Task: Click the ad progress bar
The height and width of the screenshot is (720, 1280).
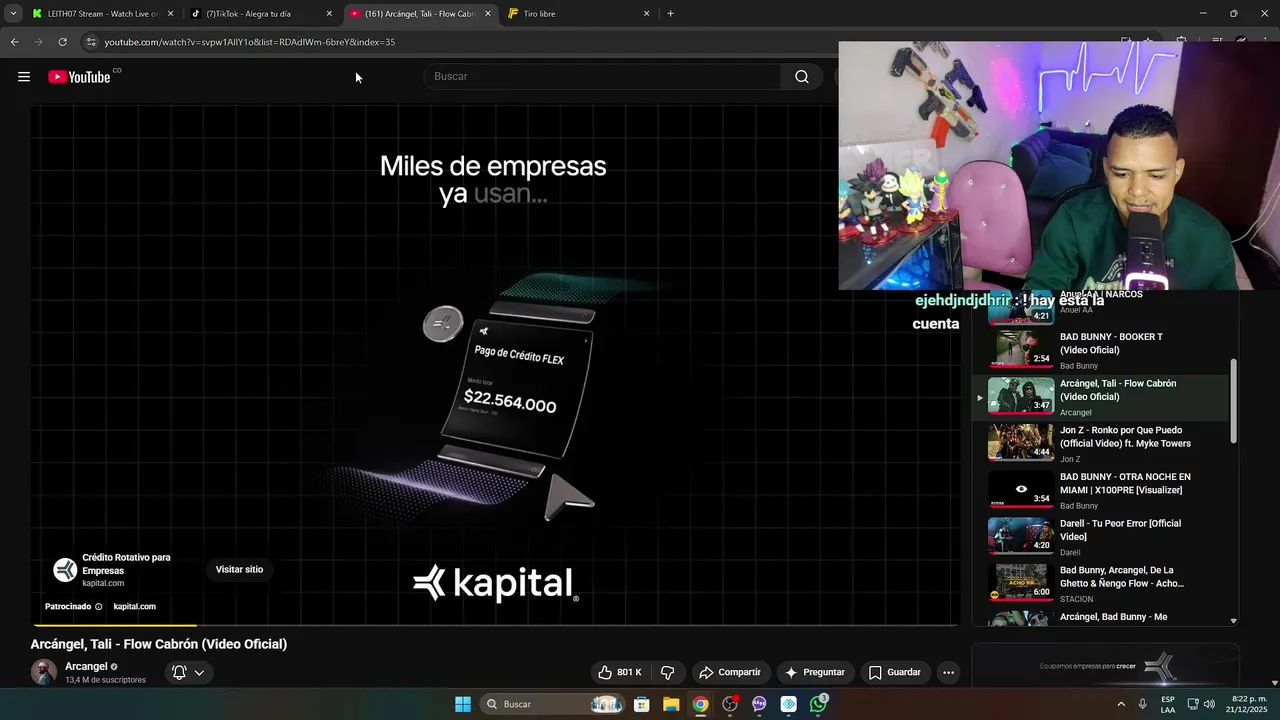Action: pos(495,625)
